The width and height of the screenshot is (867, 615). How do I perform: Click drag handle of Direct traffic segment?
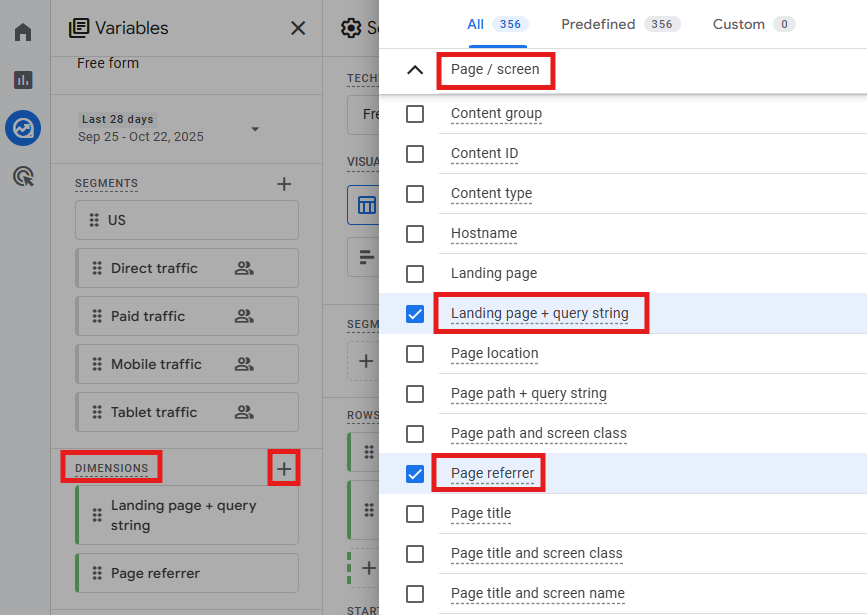click(x=97, y=268)
